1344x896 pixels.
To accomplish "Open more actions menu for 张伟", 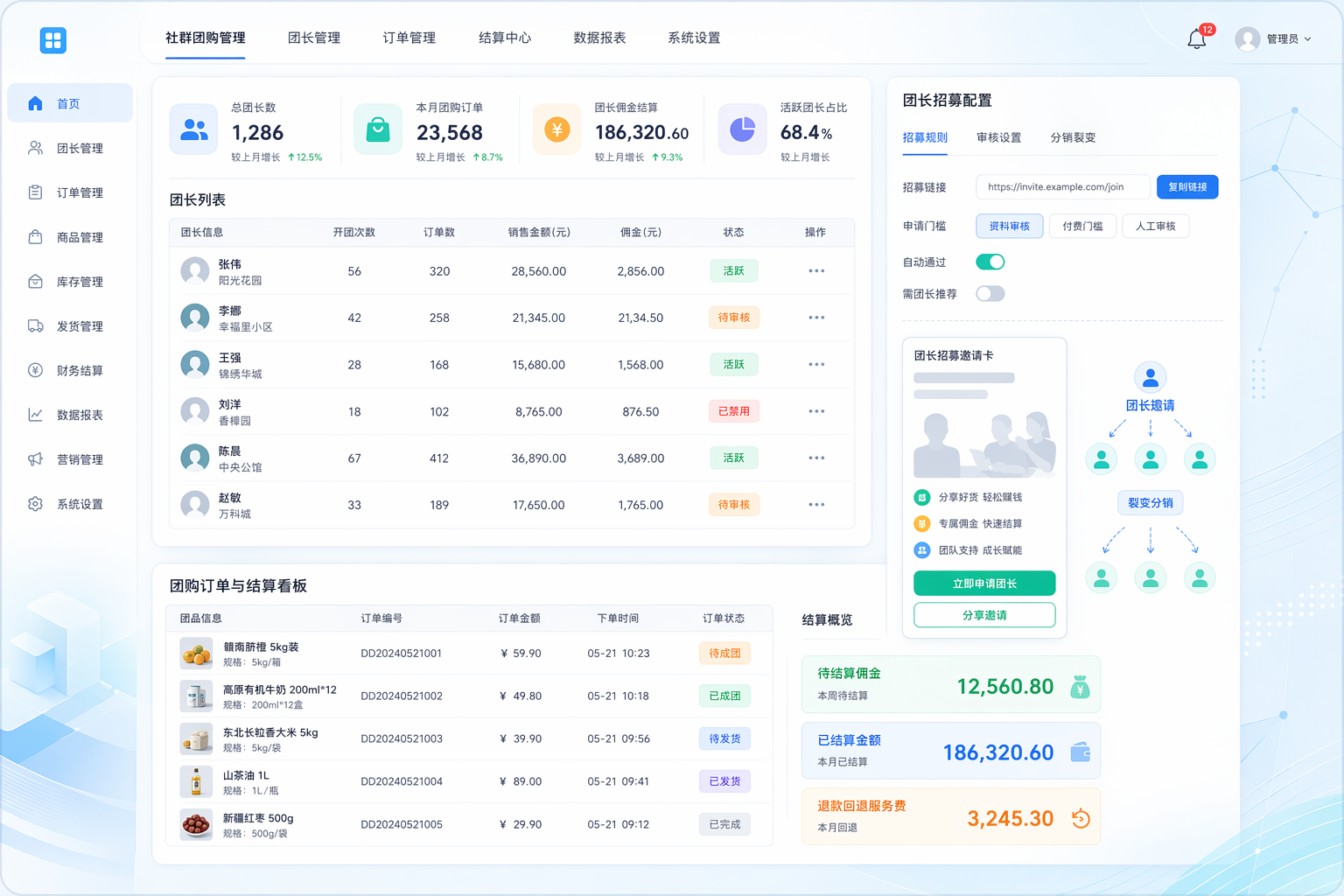I will click(x=815, y=271).
